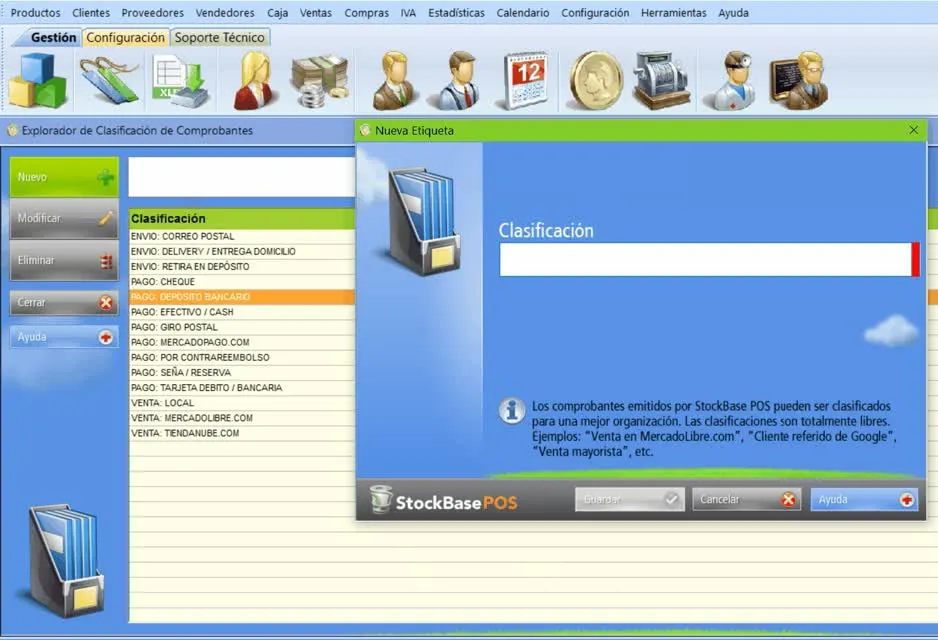Screen dimensions: 938x640
Task: Open the IVA menu
Action: (x=409, y=13)
